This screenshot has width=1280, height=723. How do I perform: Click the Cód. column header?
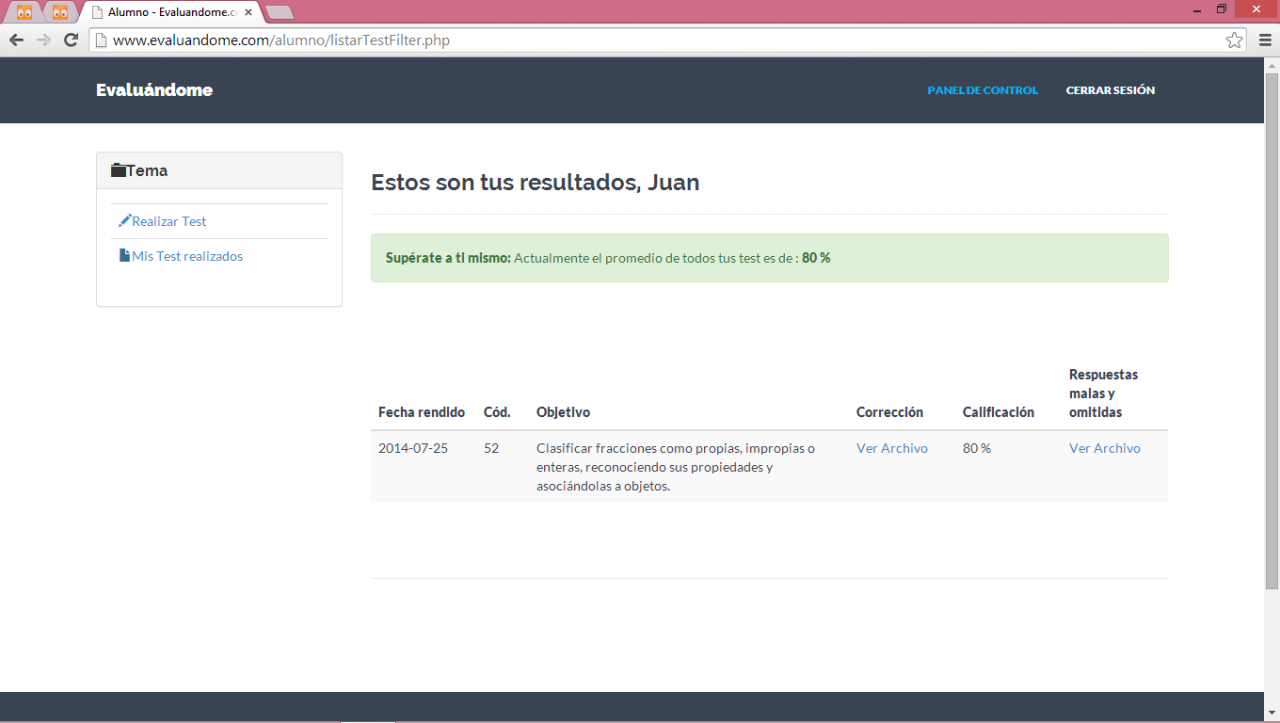(x=497, y=412)
